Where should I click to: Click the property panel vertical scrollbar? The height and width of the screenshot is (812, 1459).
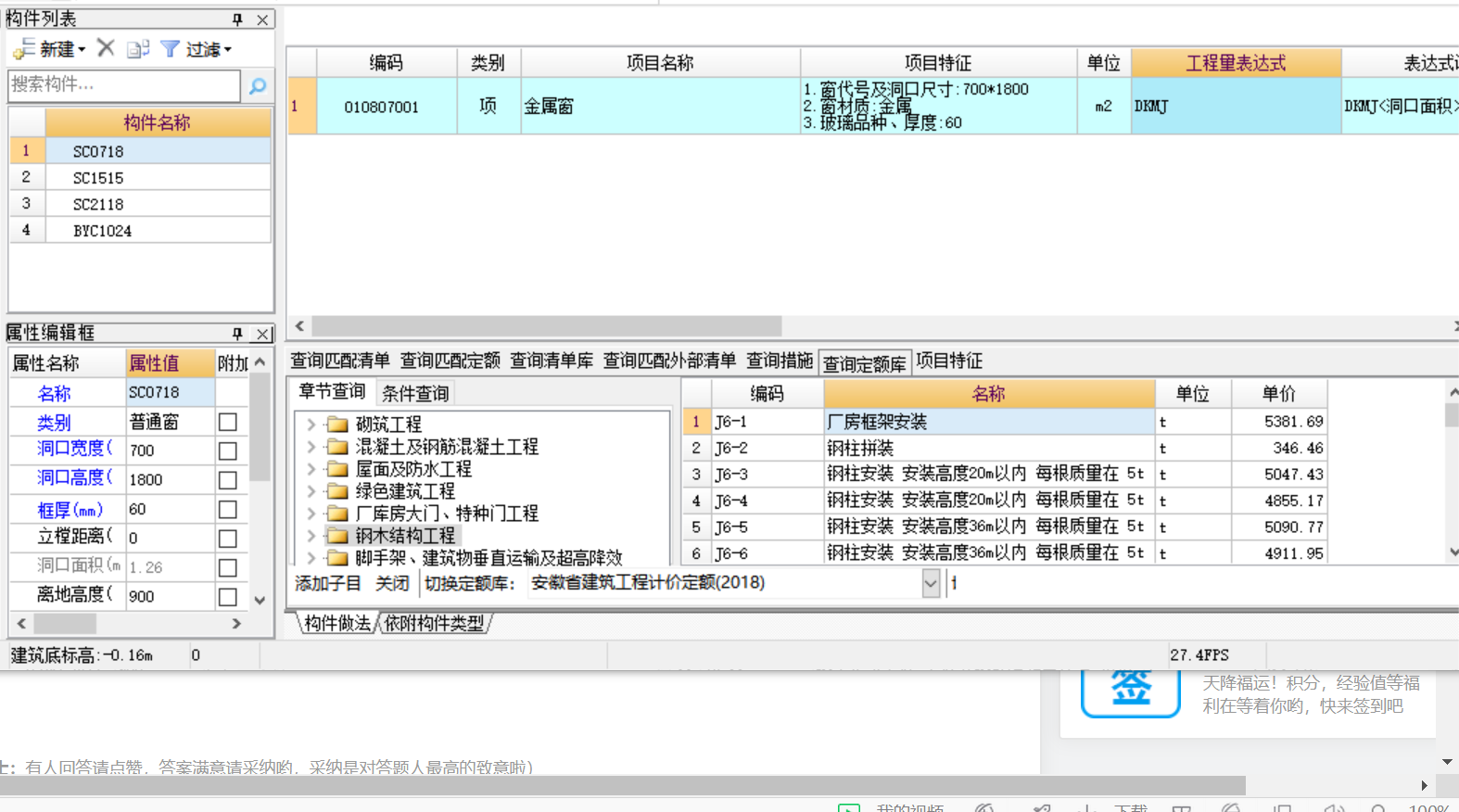pyautogui.click(x=260, y=426)
